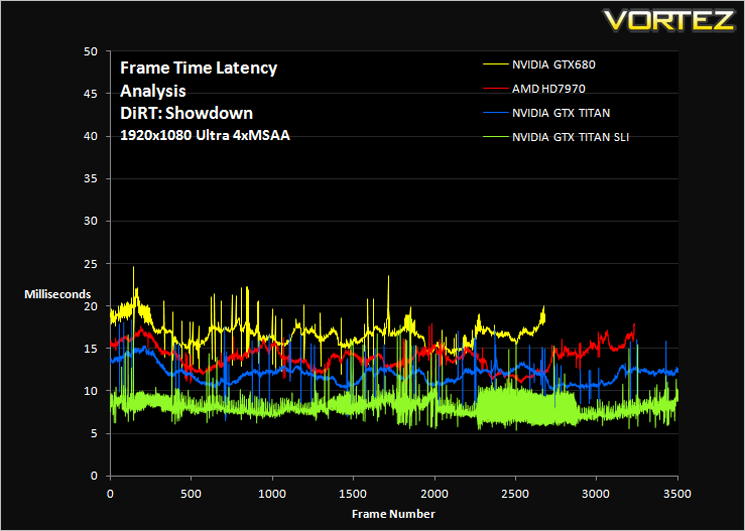Click the 2000 tick on the x-axis
Viewport: 745px width, 531px height.
434,493
